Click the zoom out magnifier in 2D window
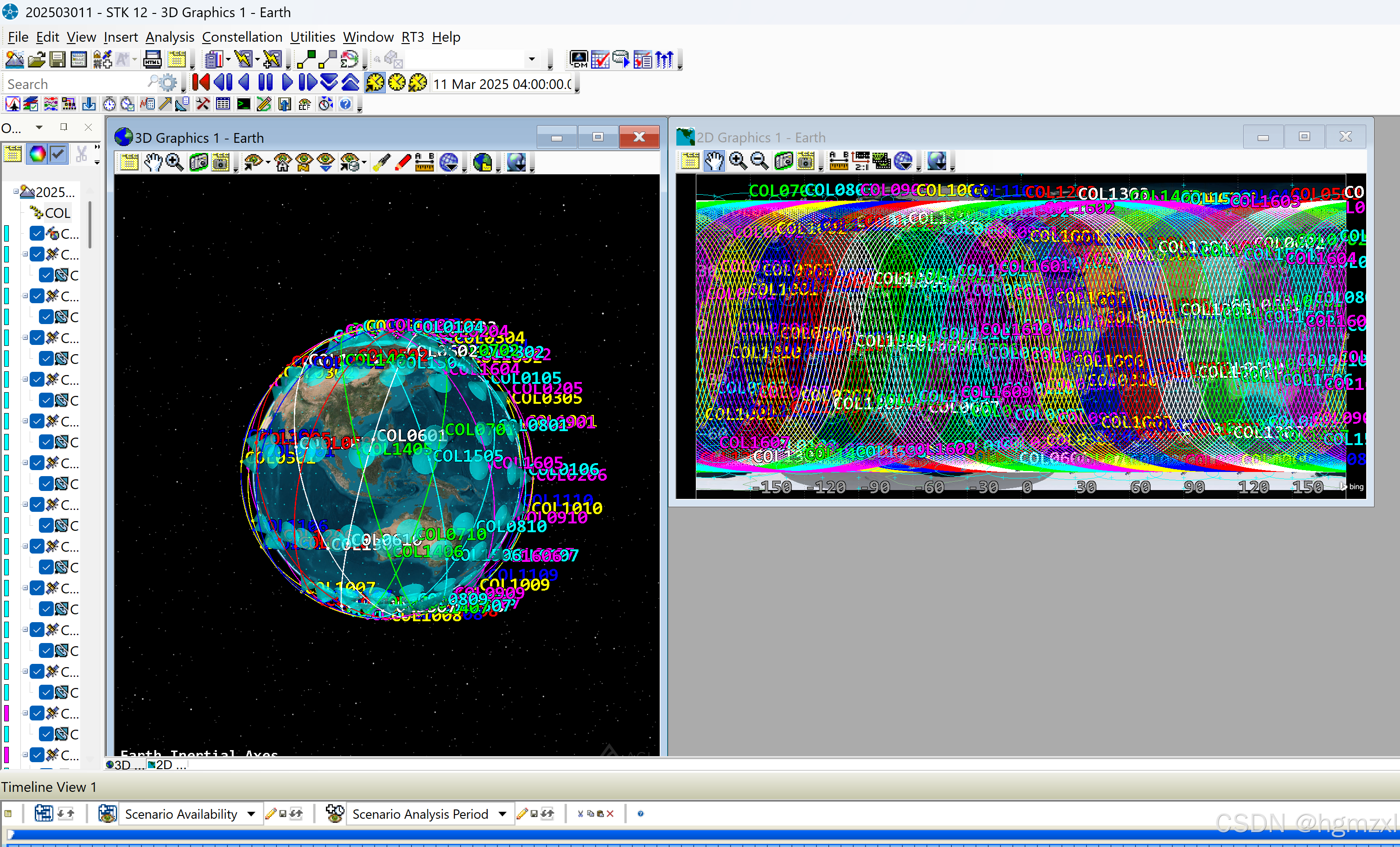The image size is (1400, 847). pos(760,161)
